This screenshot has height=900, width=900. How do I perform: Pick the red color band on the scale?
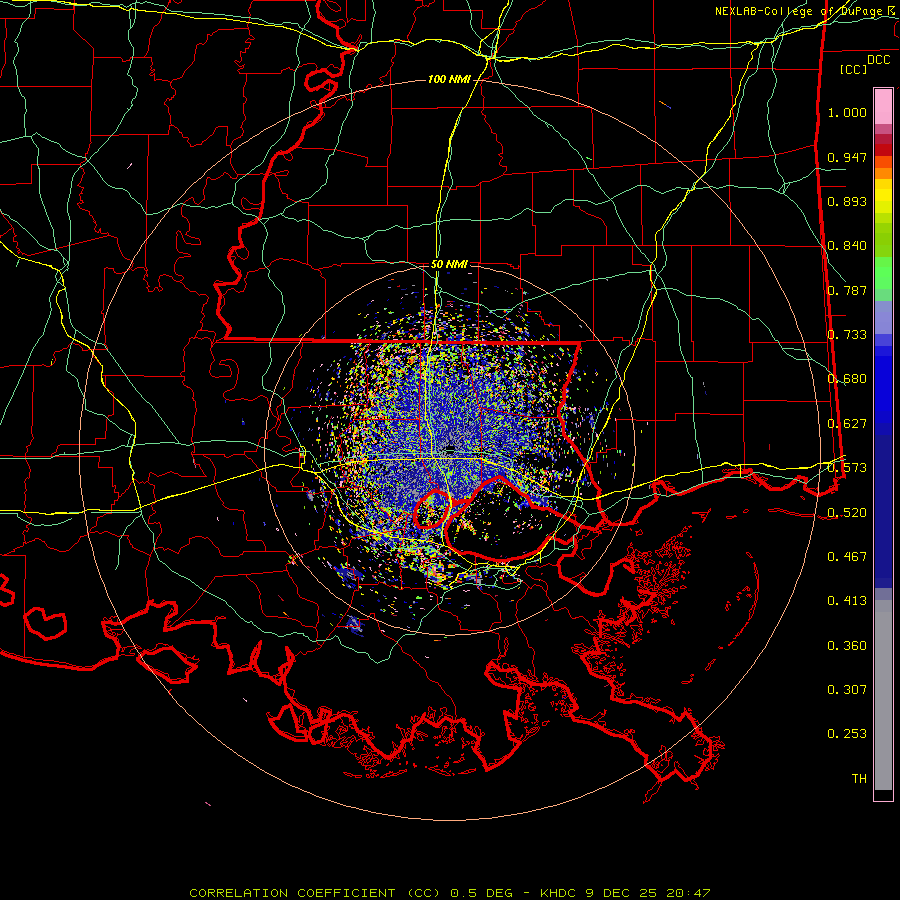pos(883,149)
